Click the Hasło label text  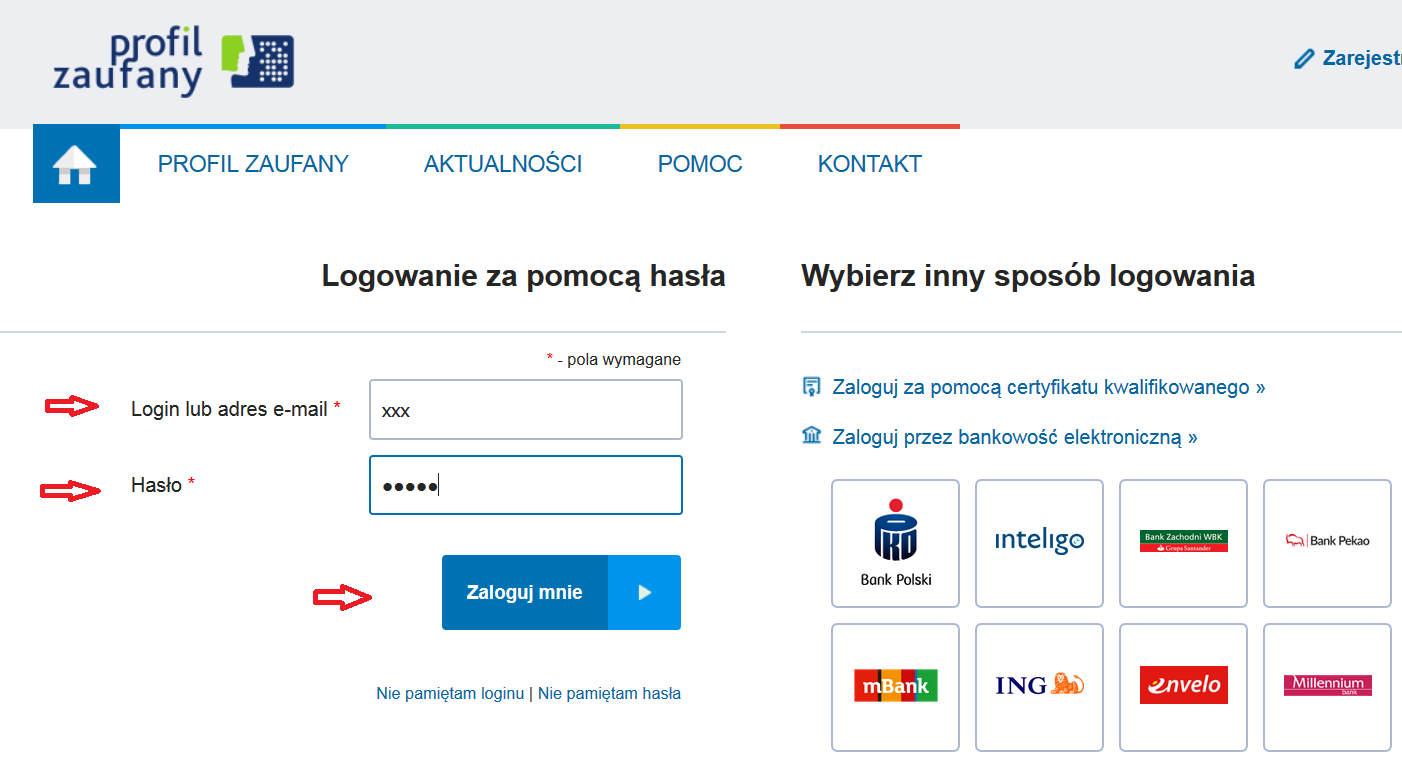163,485
